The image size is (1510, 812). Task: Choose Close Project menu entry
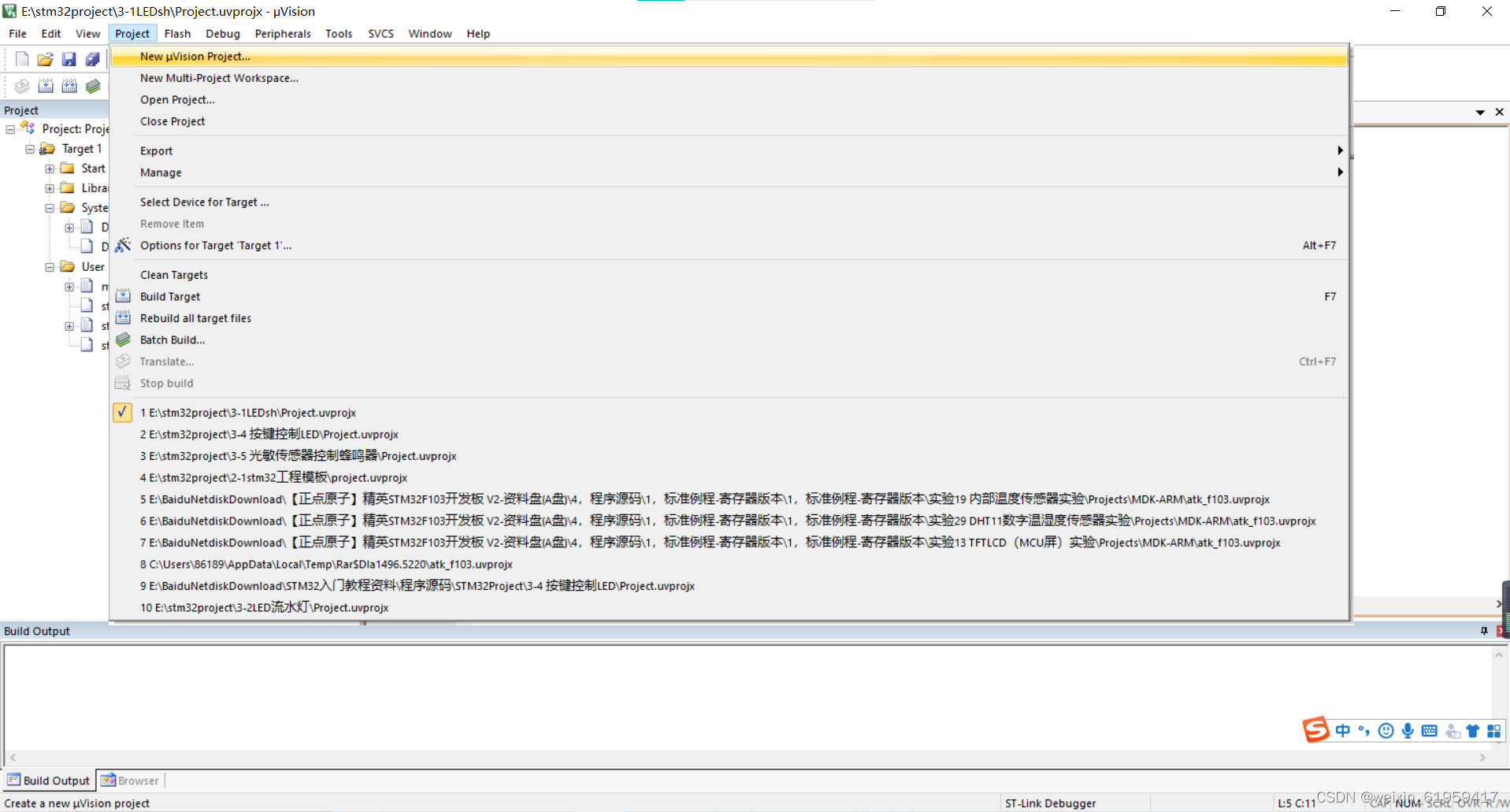[x=729, y=121]
